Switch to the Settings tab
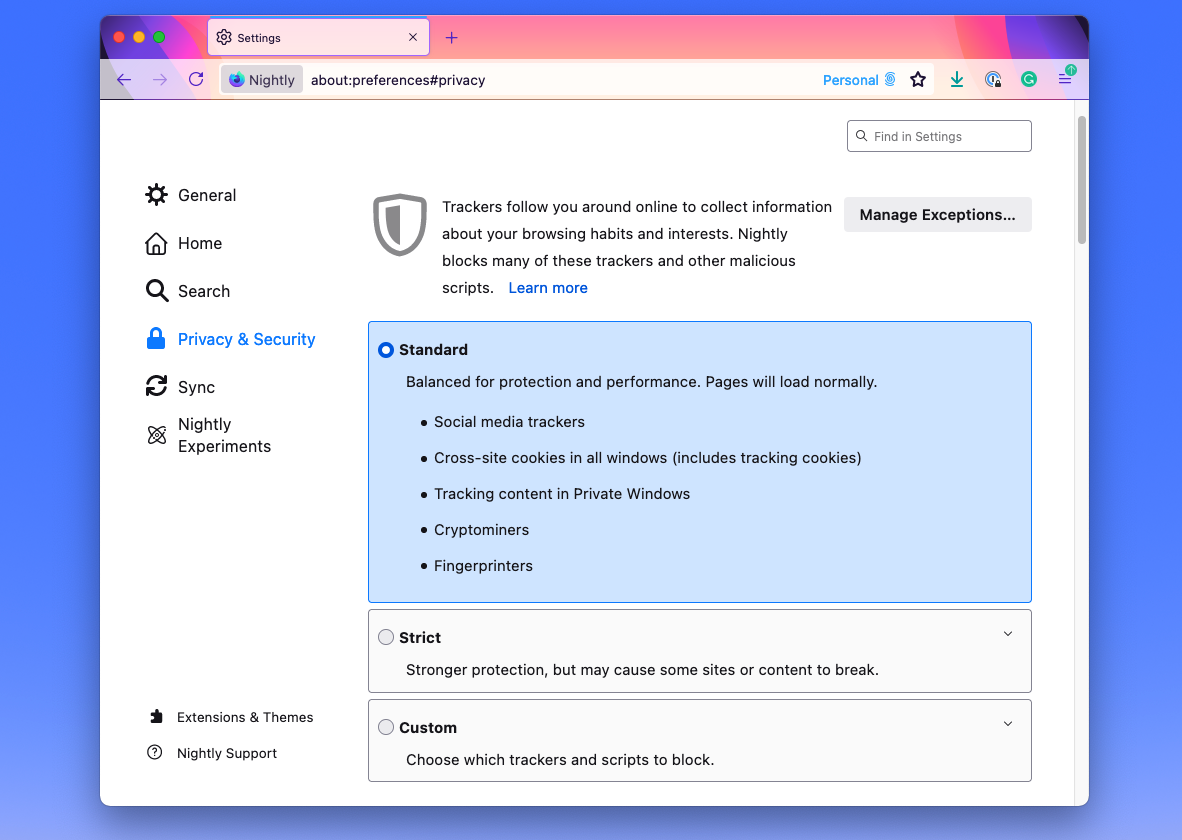Viewport: 1182px width, 840px height. pos(300,37)
